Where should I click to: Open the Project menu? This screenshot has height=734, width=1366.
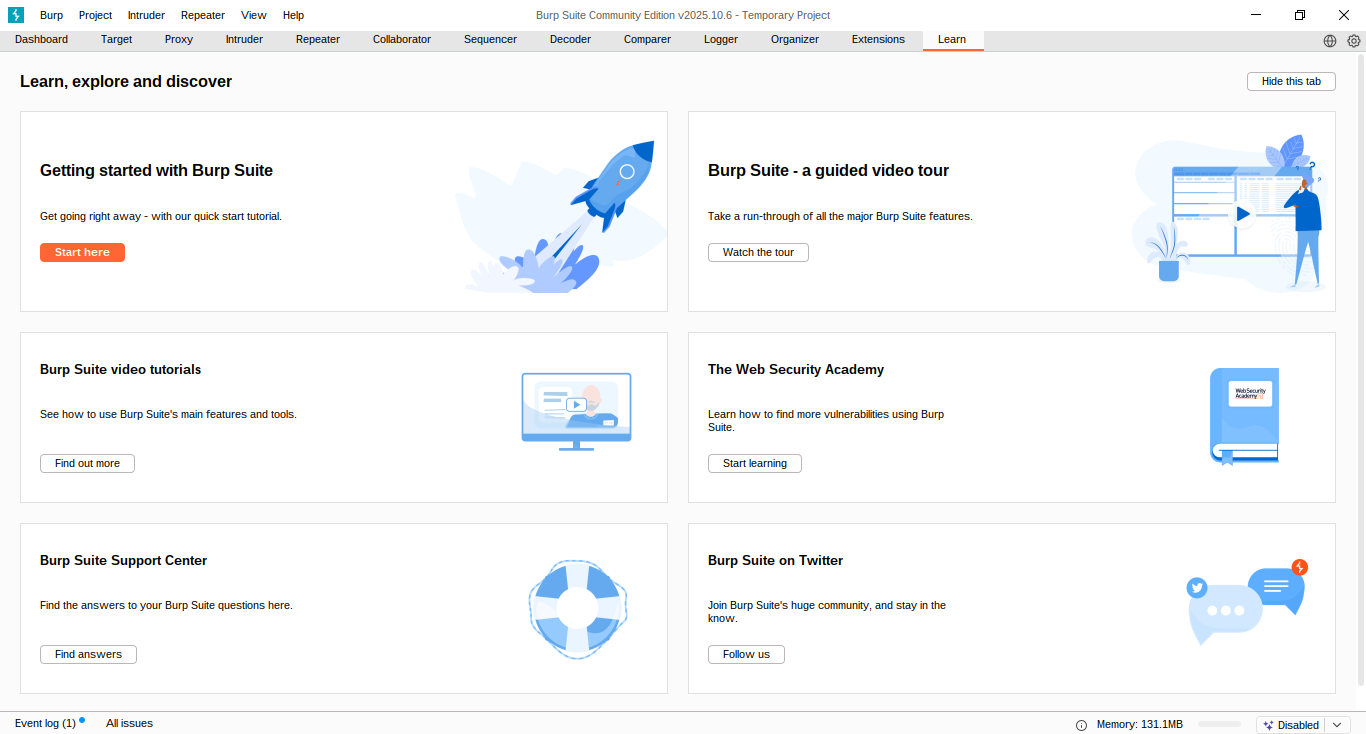click(96, 15)
